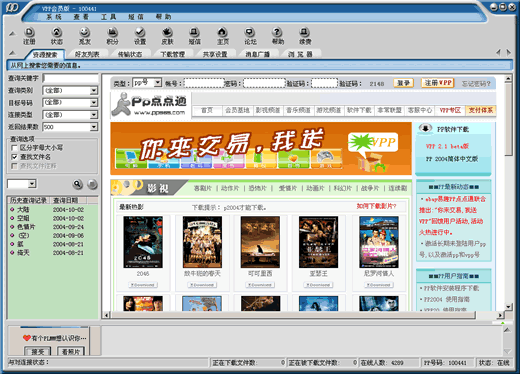Switch to the 好友列表 tab
Viewport: 520px width, 374px height.
pyautogui.click(x=87, y=54)
